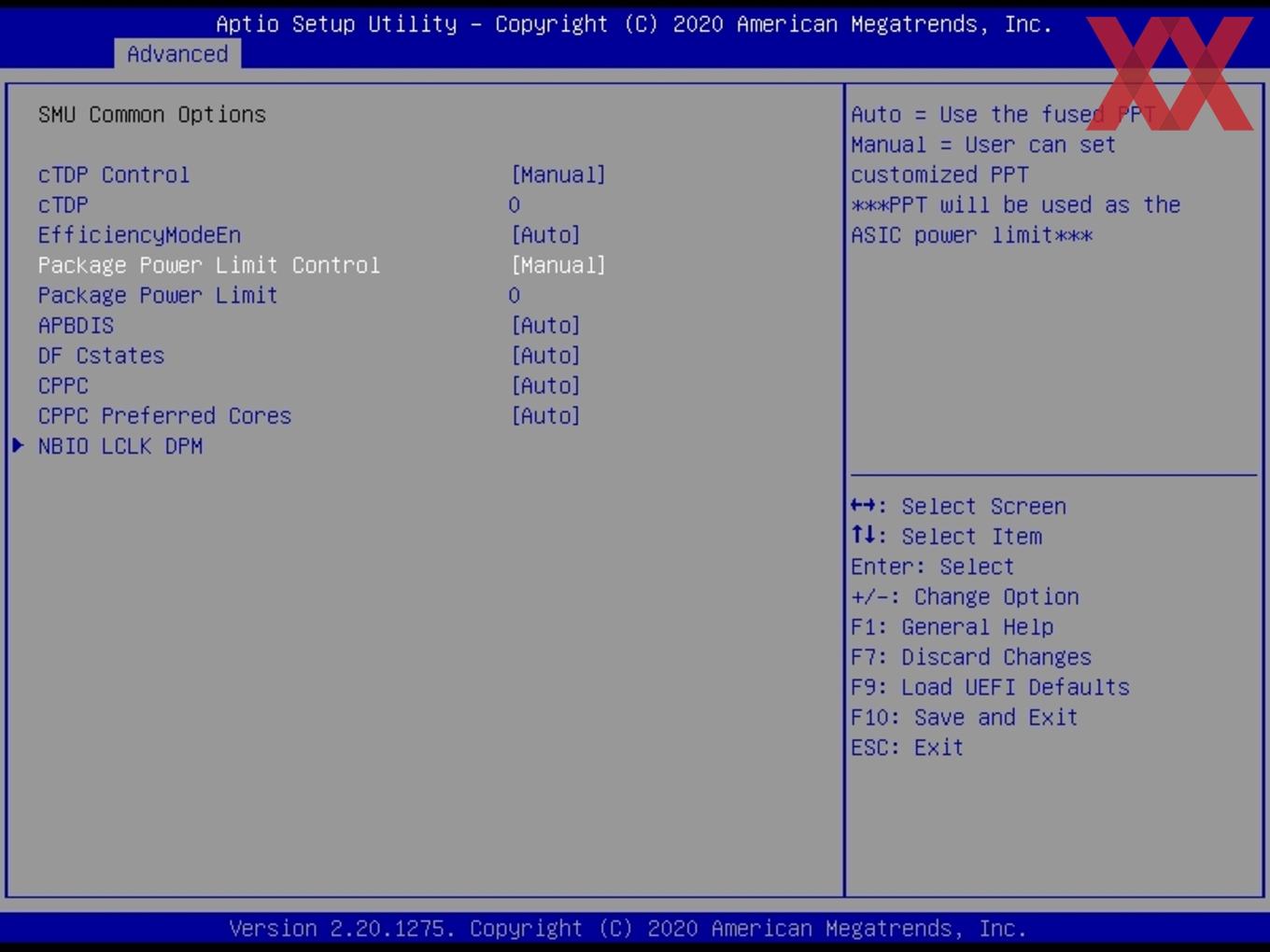Change EfficiencyModeEn [Auto] value
This screenshot has height=952, width=1270.
coord(546,235)
